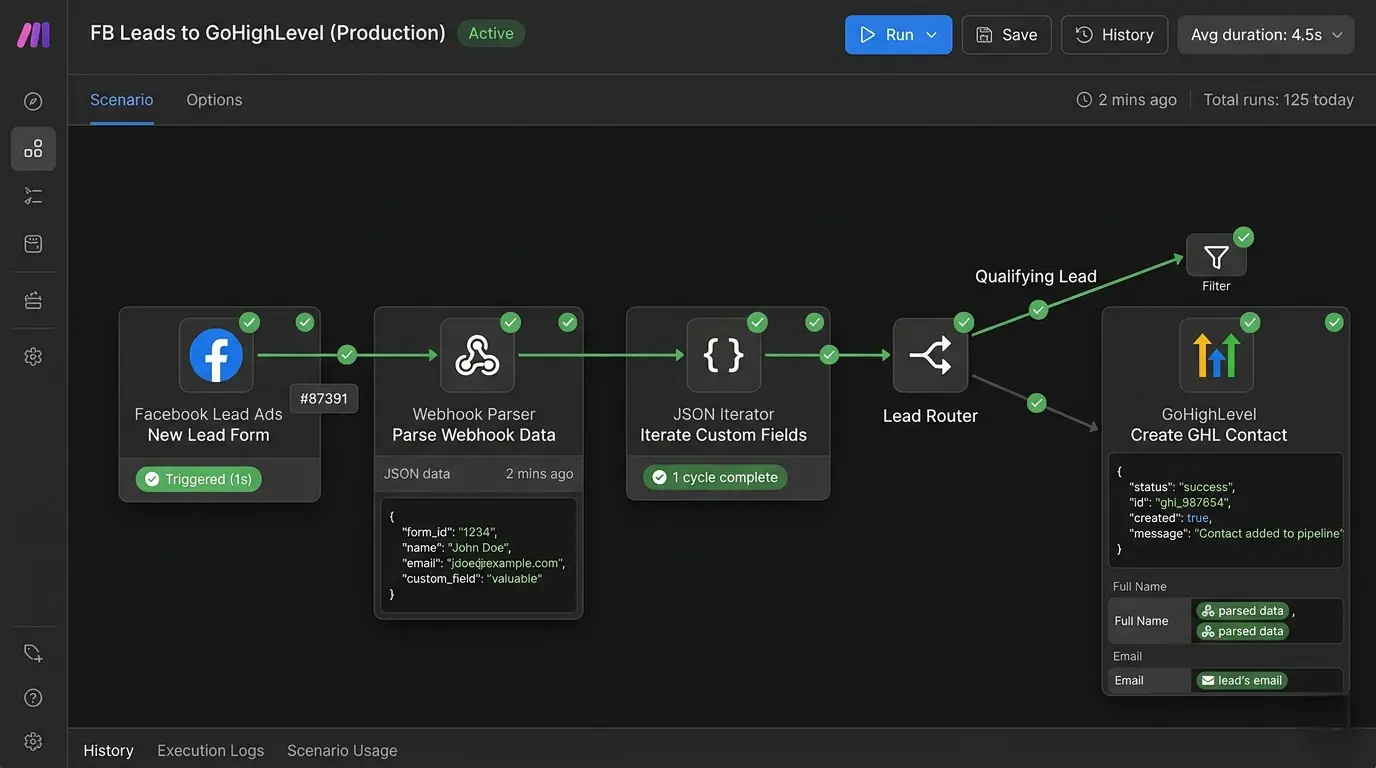Click the Total runs: 125 today text
The width and height of the screenshot is (1376, 768).
(1278, 100)
